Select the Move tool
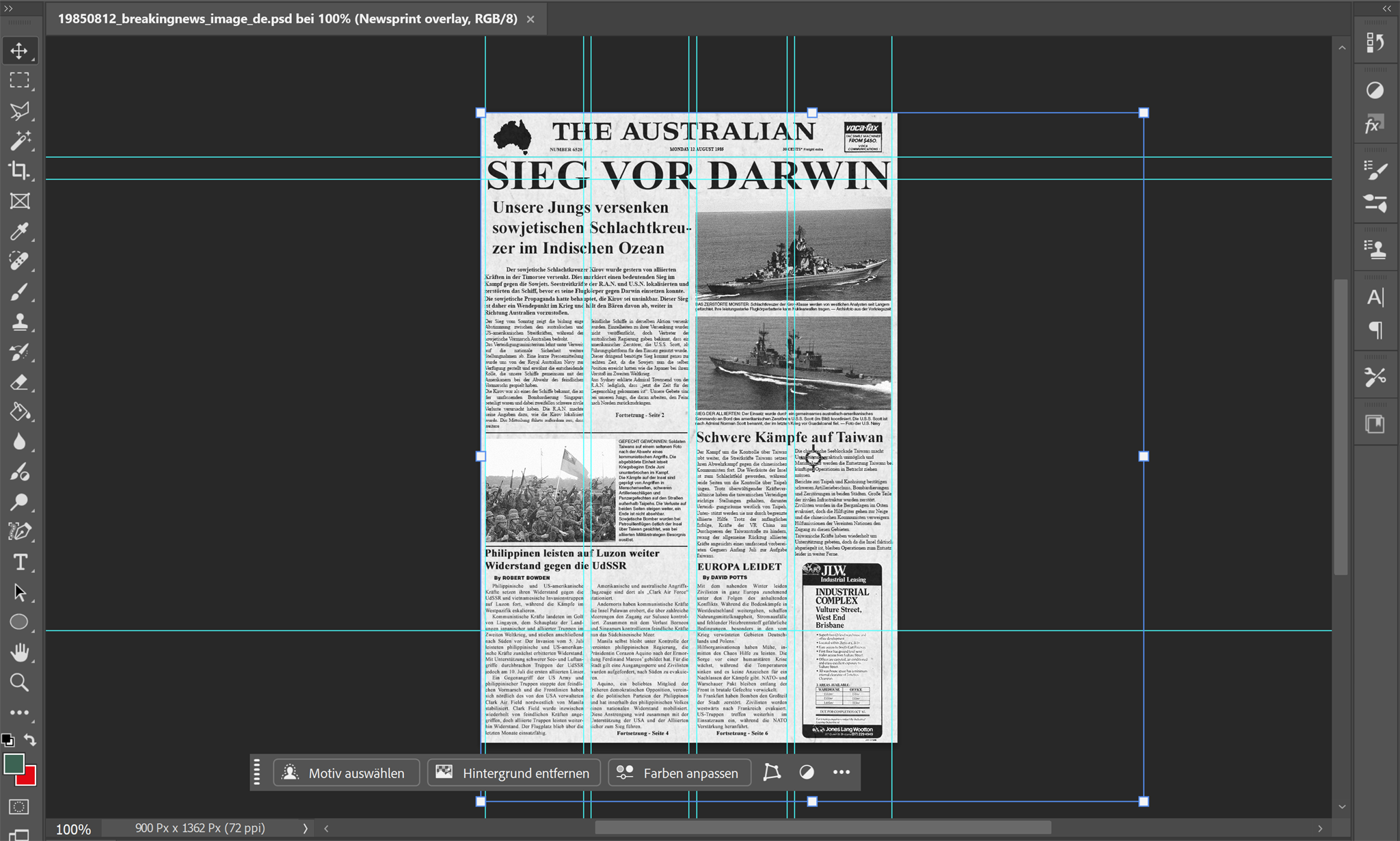The image size is (1400, 841). pos(19,51)
